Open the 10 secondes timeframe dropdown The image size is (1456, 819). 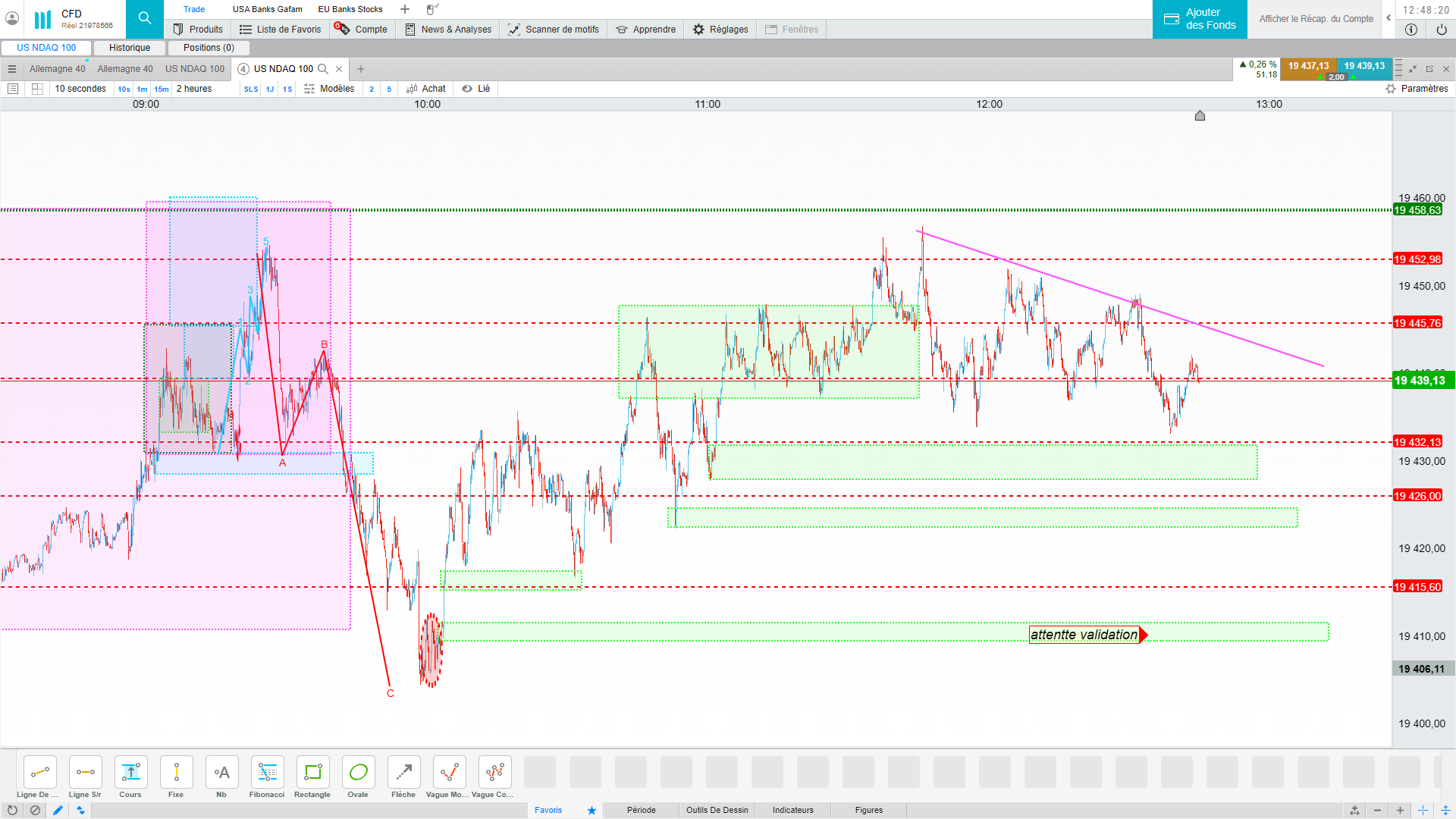point(80,89)
